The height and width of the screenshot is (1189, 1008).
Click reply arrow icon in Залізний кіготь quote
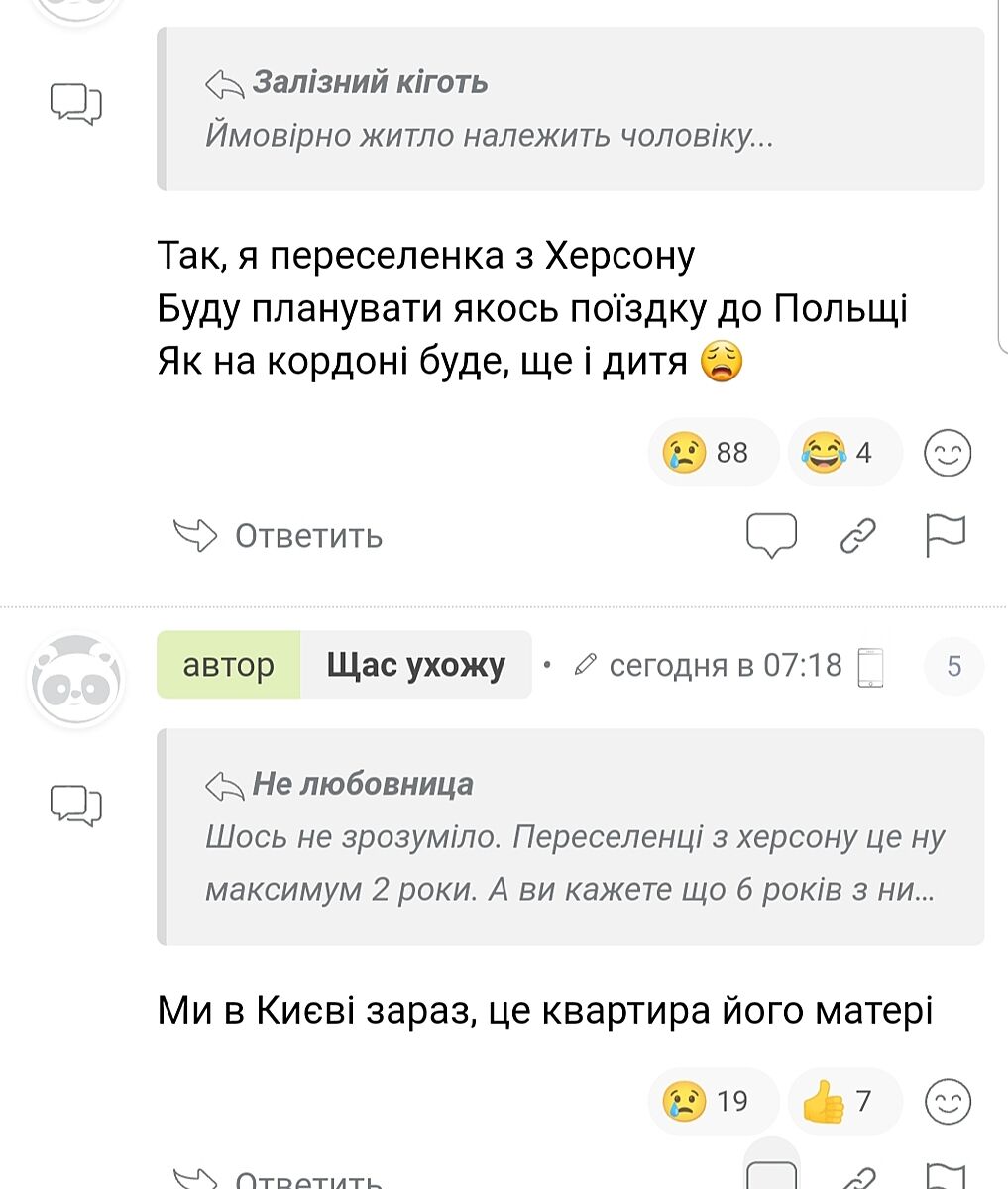[x=224, y=84]
